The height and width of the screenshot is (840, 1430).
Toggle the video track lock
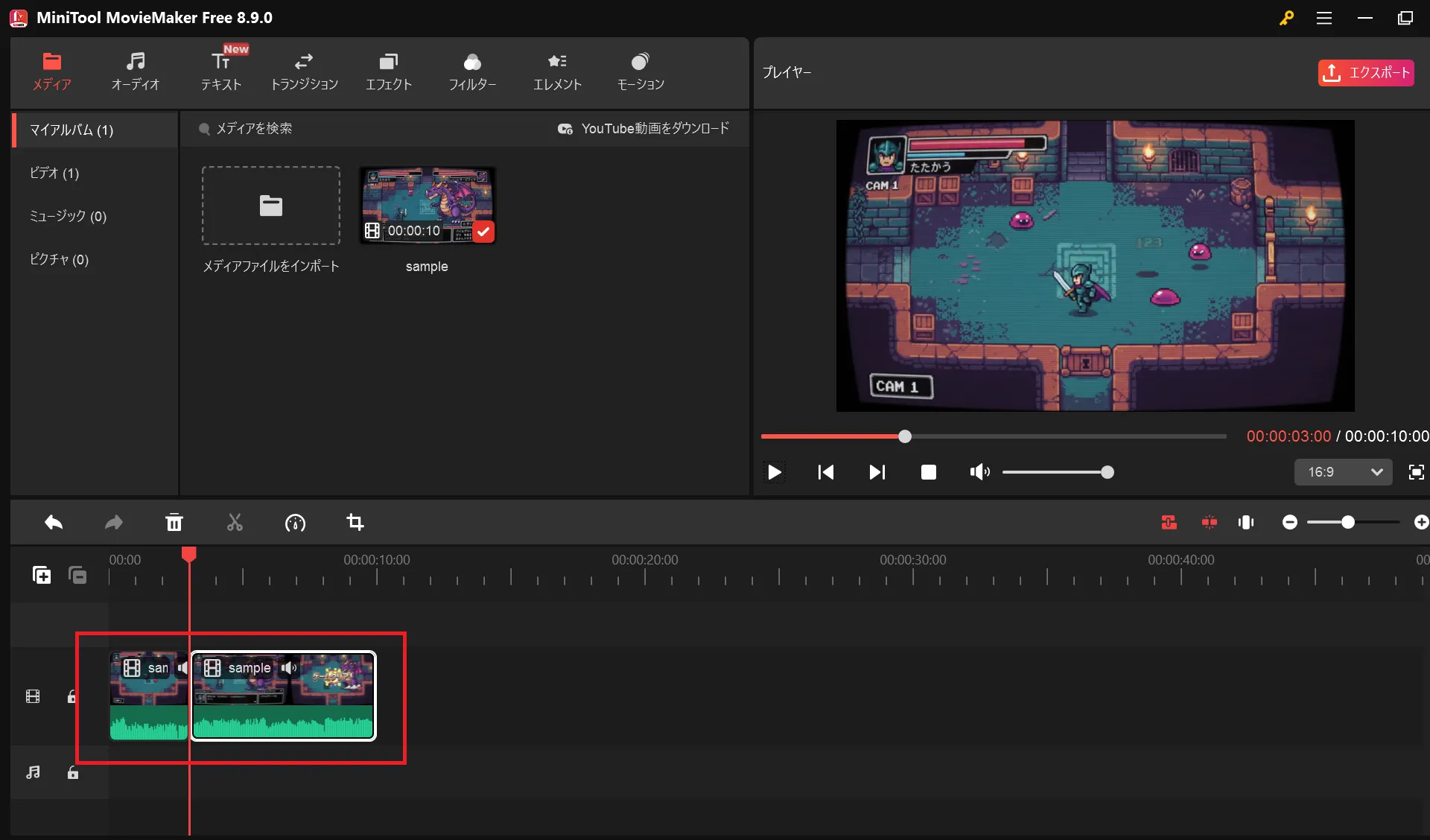coord(71,696)
